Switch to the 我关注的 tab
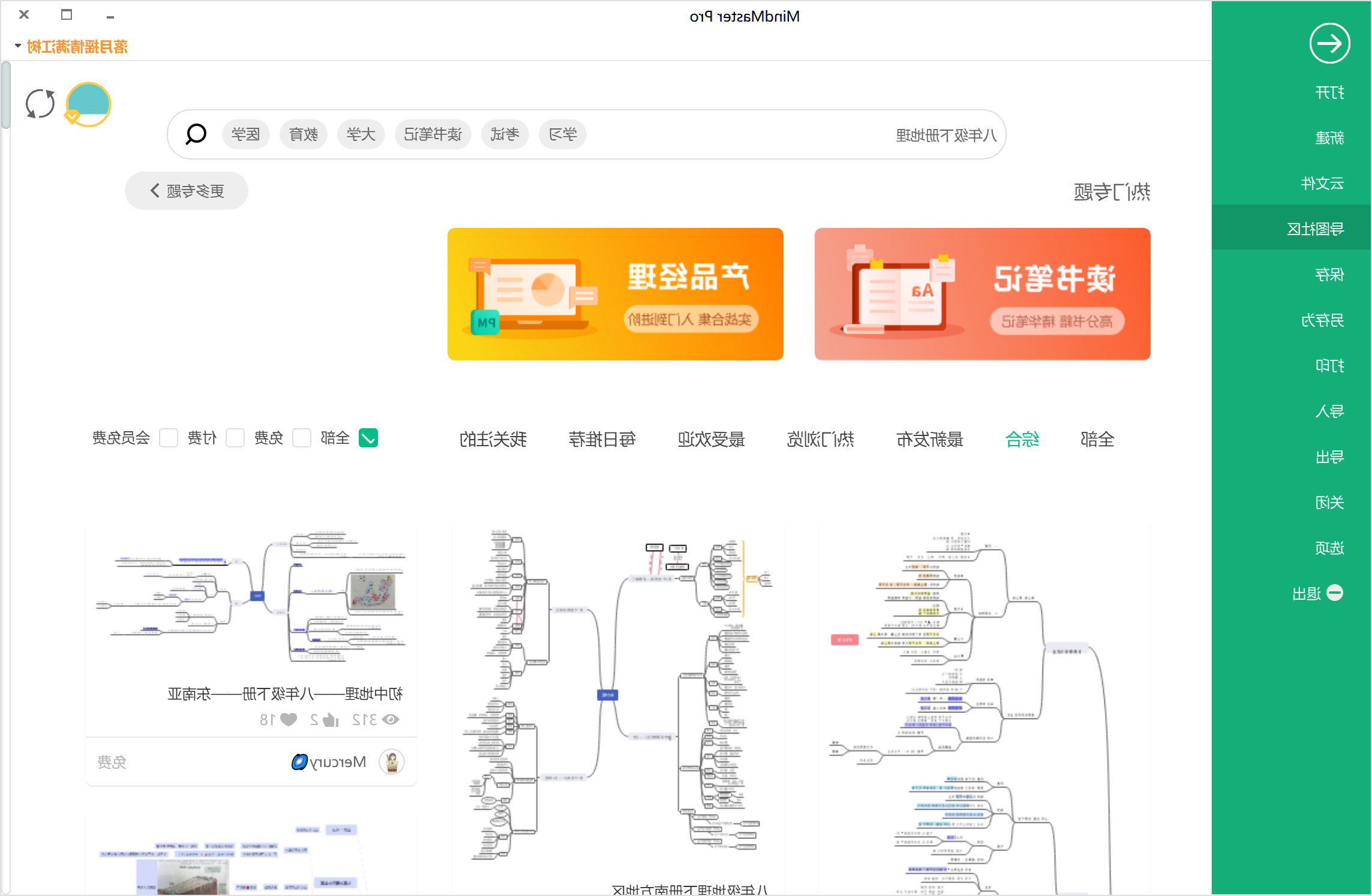1372x896 pixels. (493, 440)
